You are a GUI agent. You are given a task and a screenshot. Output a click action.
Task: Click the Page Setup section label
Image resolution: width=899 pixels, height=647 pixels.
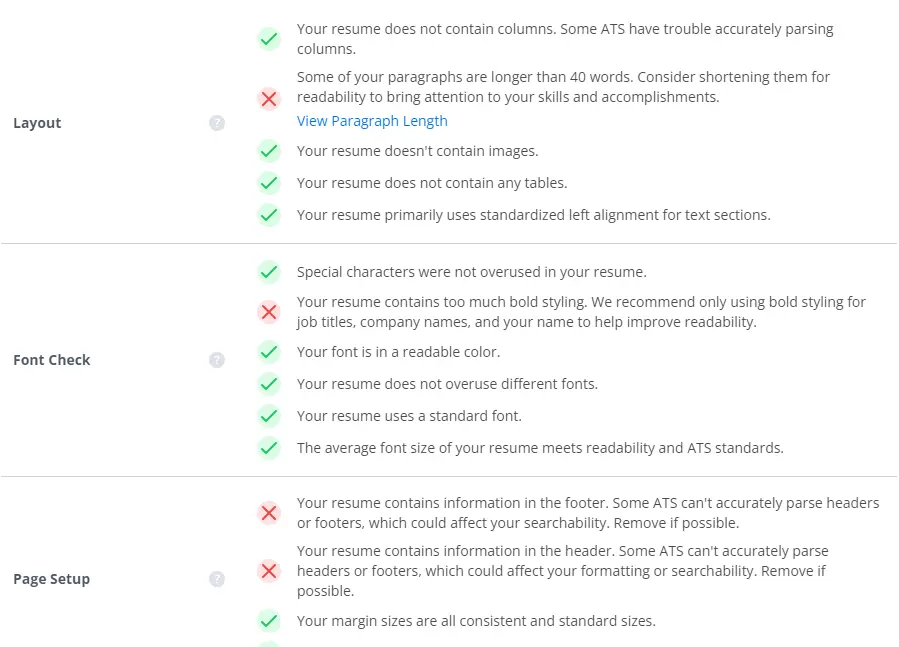pos(51,579)
